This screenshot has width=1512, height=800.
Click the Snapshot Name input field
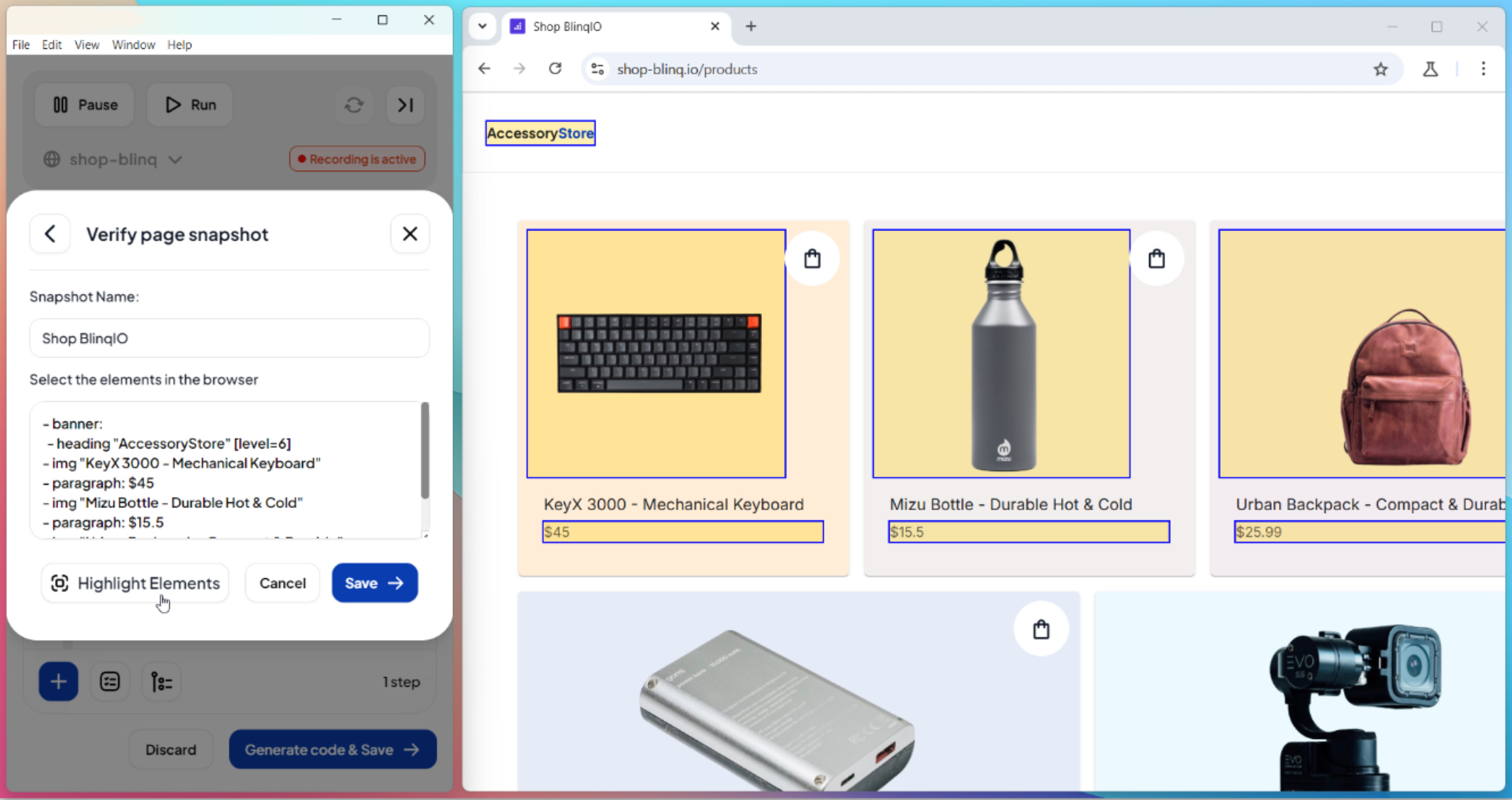point(229,338)
